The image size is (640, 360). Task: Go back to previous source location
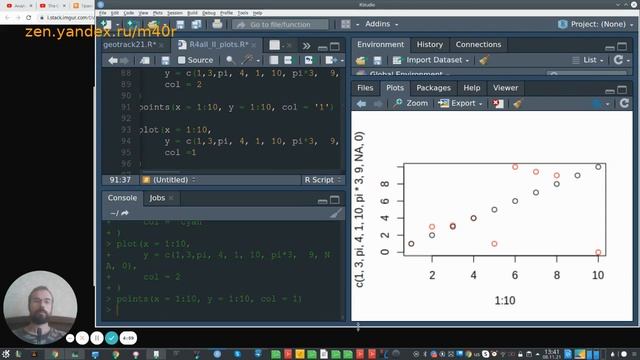click(113, 60)
